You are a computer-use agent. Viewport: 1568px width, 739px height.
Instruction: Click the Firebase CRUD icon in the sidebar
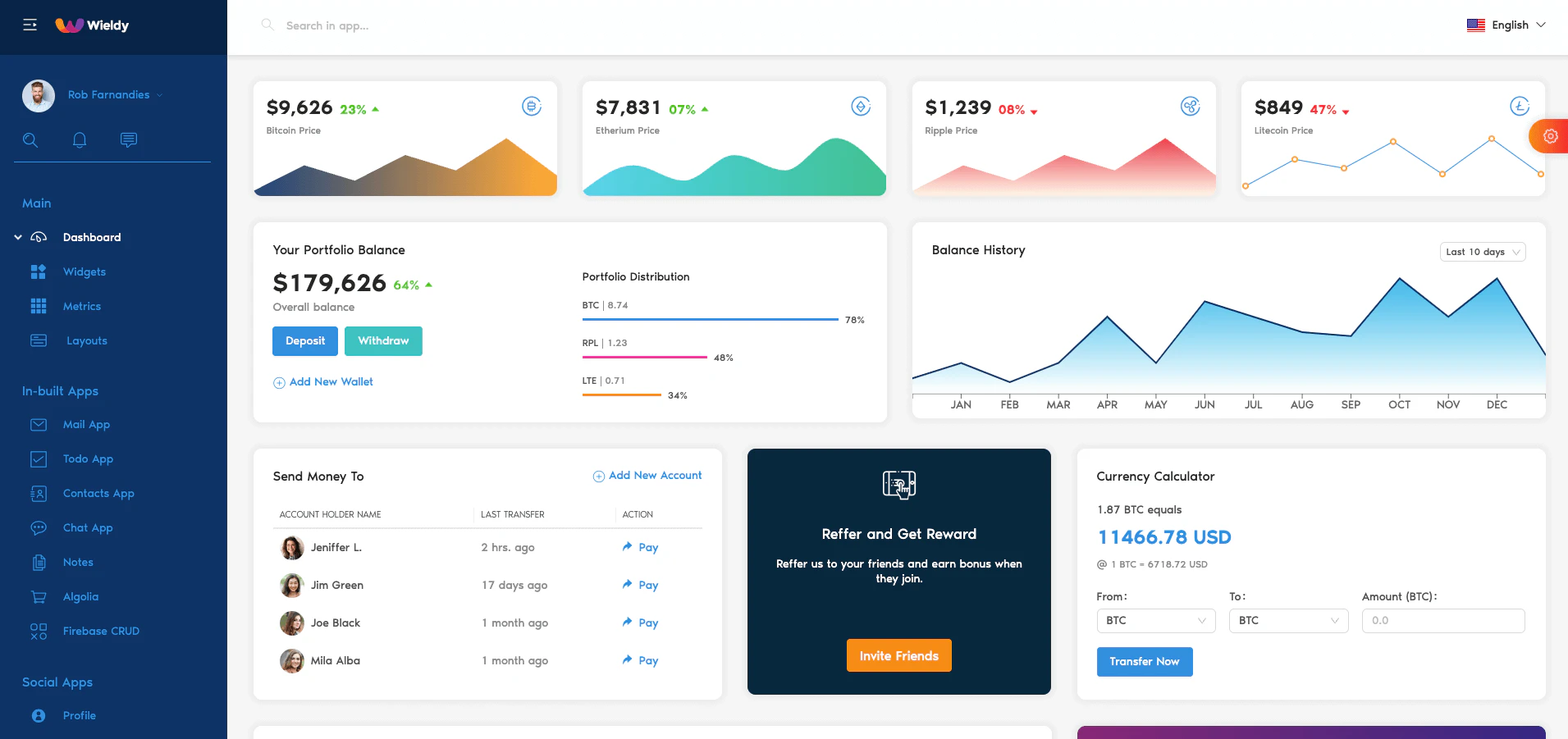click(x=39, y=631)
